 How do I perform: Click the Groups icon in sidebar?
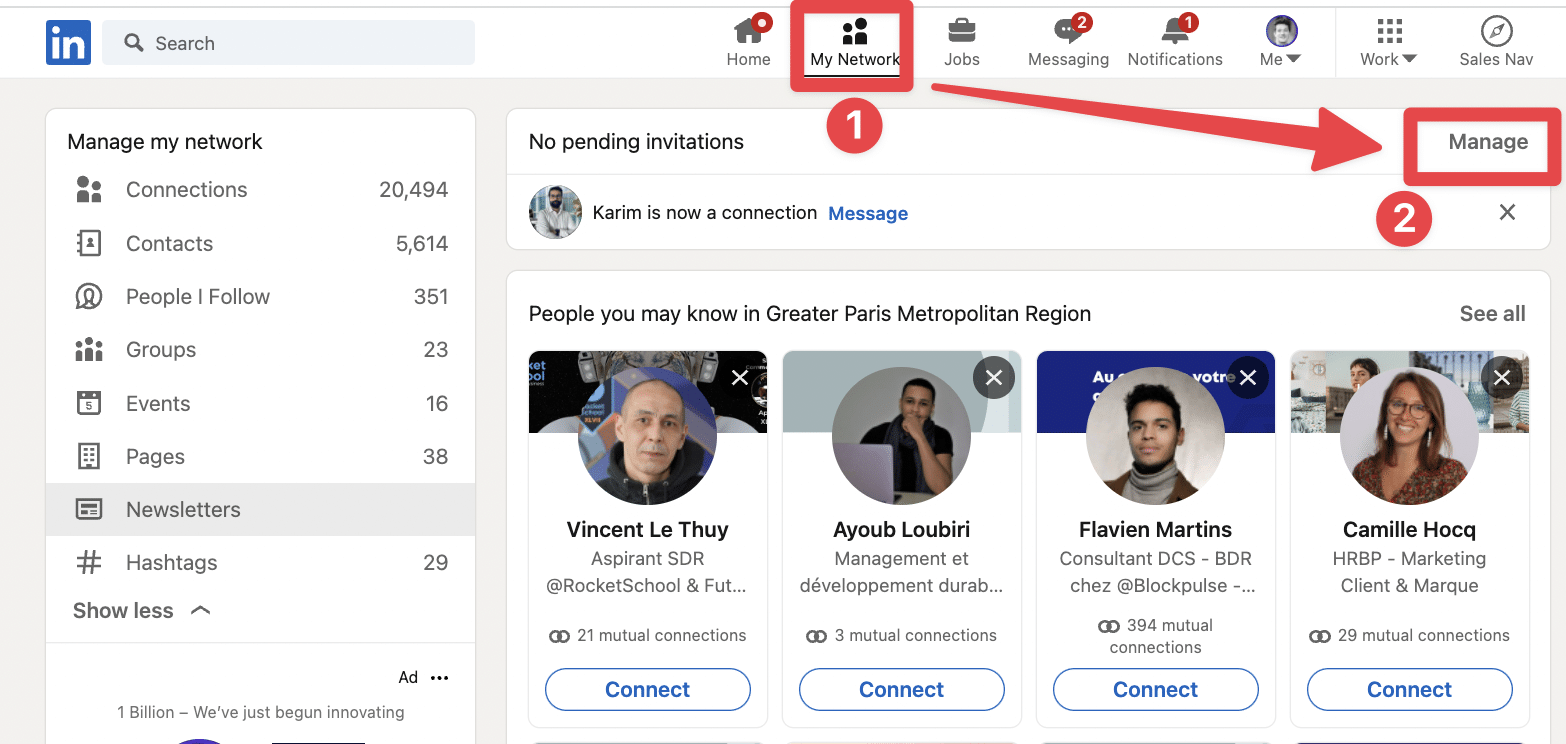pyautogui.click(x=89, y=350)
